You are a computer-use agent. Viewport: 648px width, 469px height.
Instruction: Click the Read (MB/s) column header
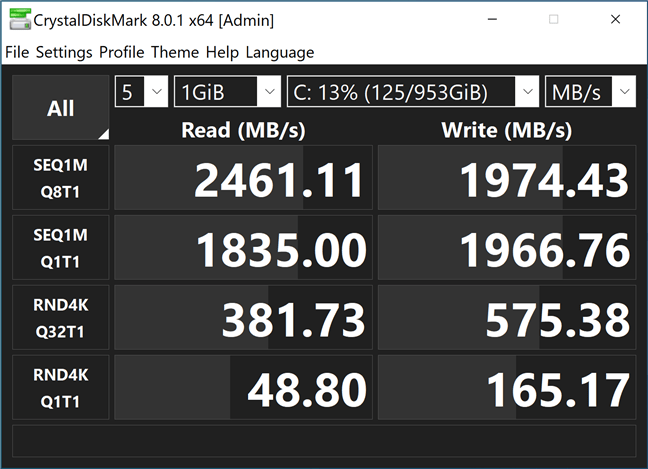243,130
